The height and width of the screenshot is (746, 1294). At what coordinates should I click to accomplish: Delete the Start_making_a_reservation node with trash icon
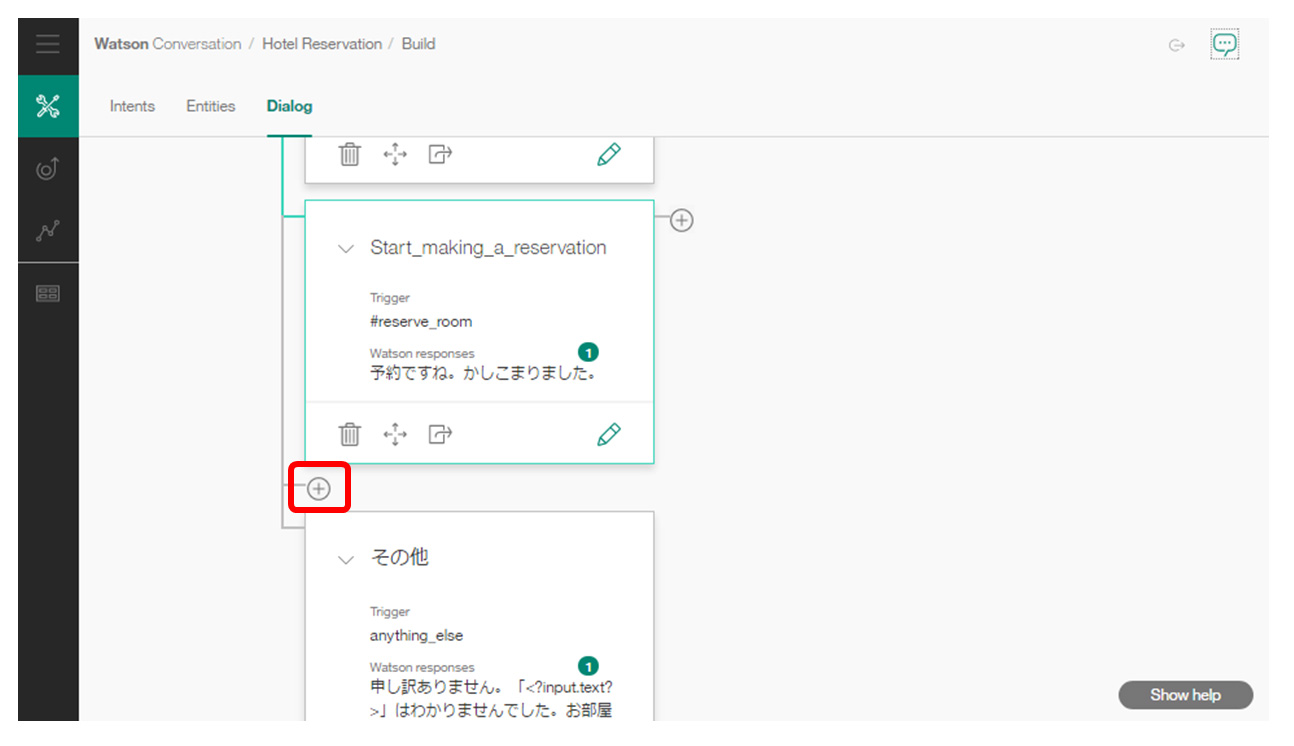click(x=349, y=434)
